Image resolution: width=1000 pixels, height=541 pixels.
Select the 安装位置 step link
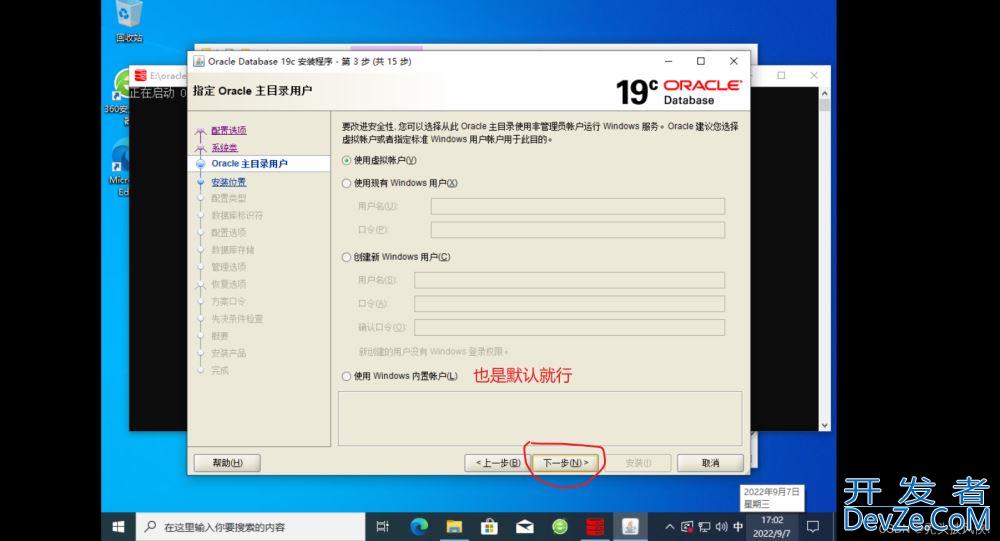[228, 182]
